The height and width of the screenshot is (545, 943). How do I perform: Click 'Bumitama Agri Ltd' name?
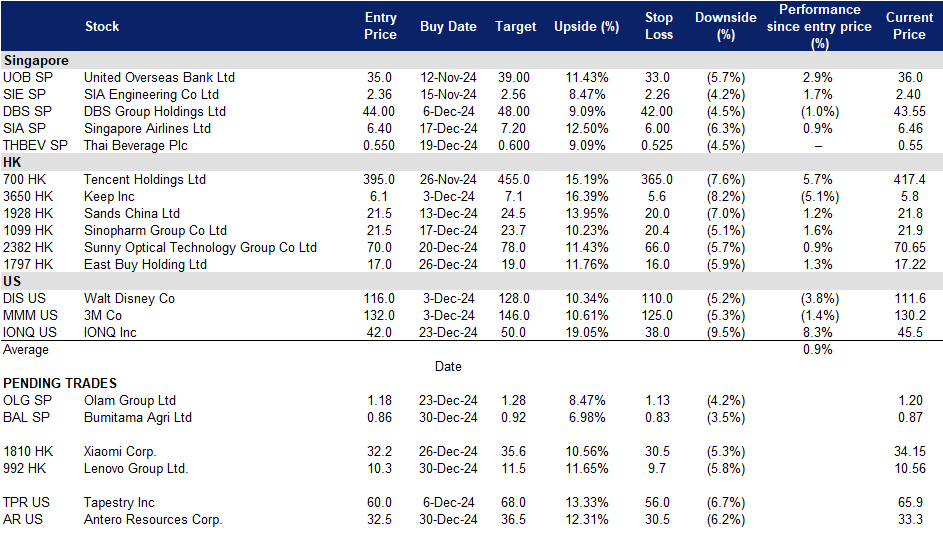138,417
